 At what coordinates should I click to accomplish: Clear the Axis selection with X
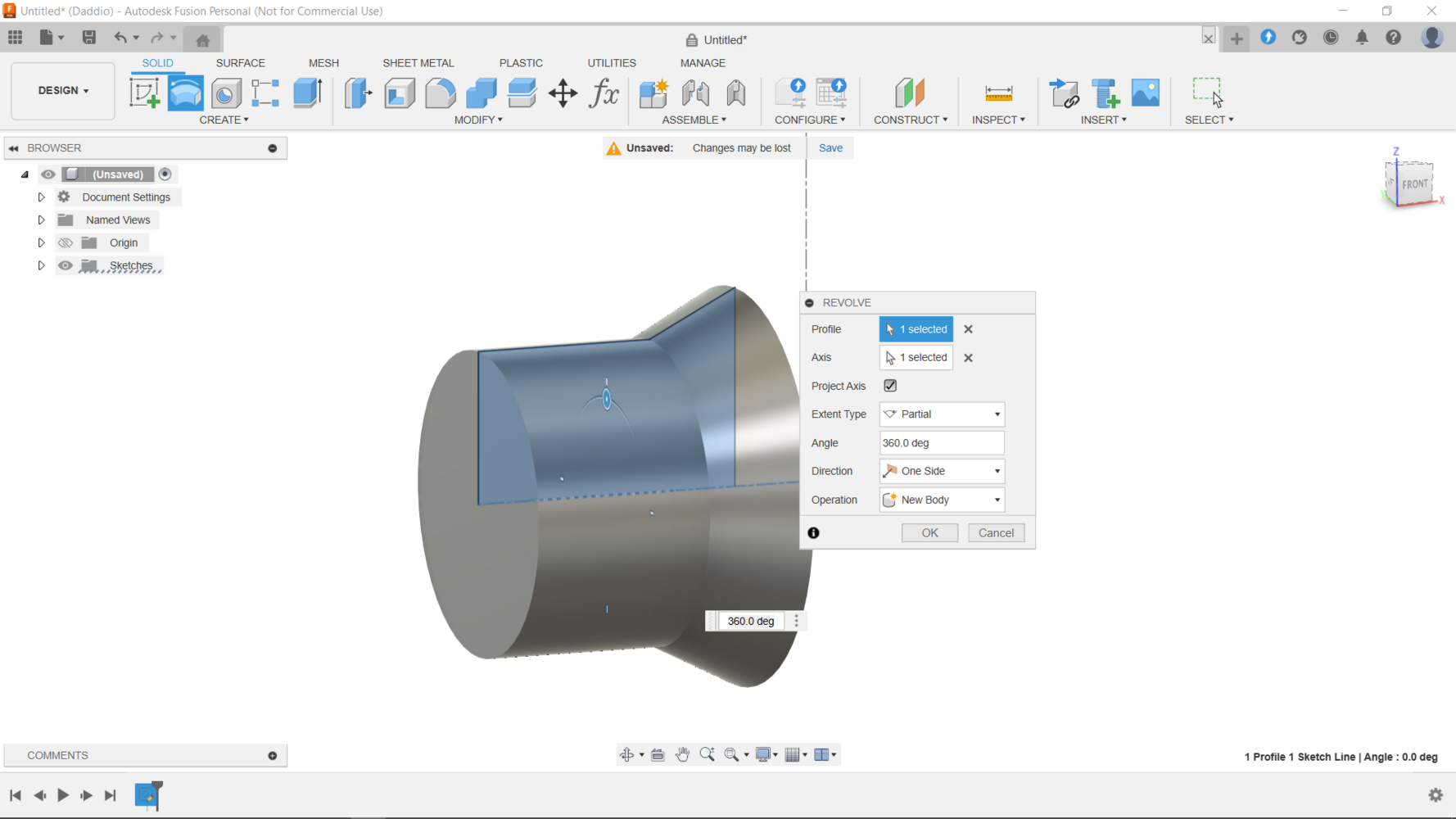point(968,358)
